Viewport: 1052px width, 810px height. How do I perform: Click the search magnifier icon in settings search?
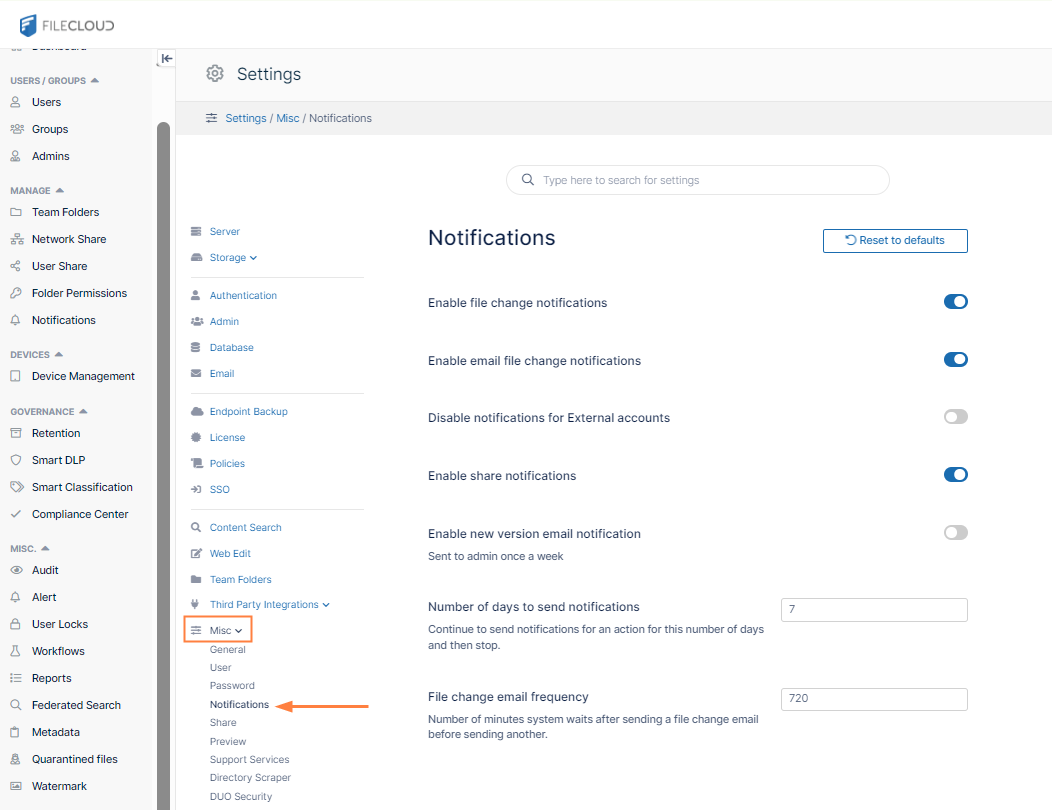click(528, 180)
